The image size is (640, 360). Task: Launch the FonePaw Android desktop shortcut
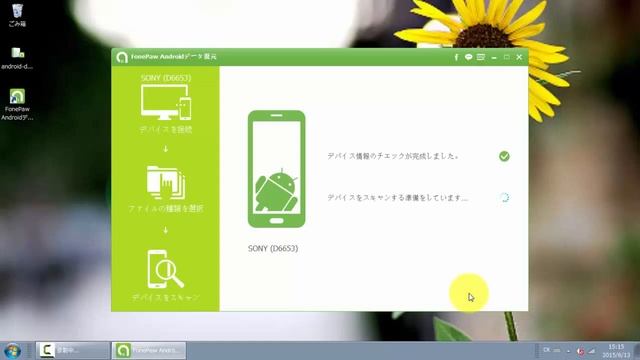pyautogui.click(x=17, y=104)
